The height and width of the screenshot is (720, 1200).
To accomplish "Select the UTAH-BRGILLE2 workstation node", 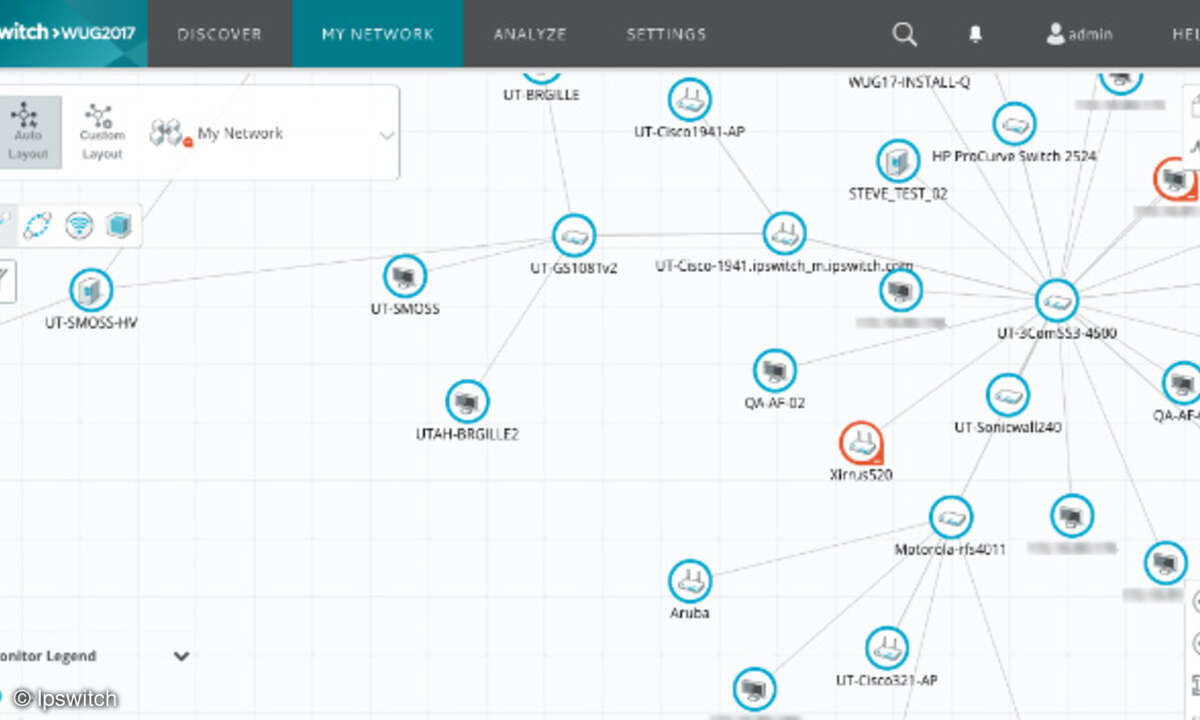I will 467,402.
